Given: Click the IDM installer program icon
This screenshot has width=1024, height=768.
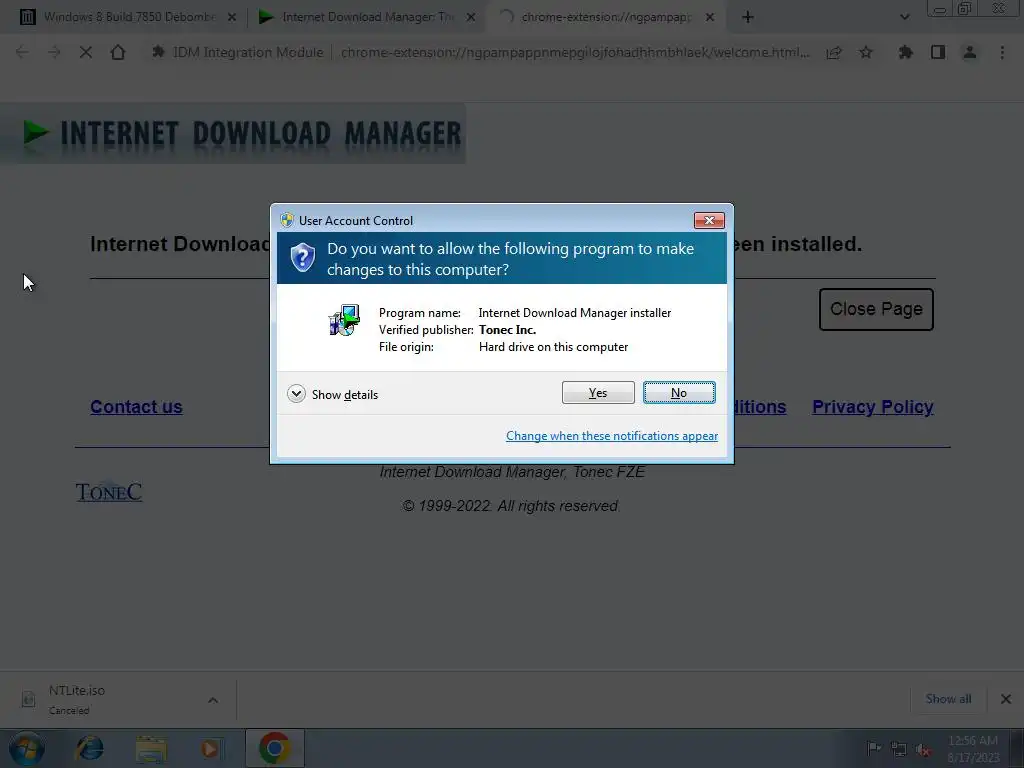Looking at the screenshot, I should [x=344, y=320].
